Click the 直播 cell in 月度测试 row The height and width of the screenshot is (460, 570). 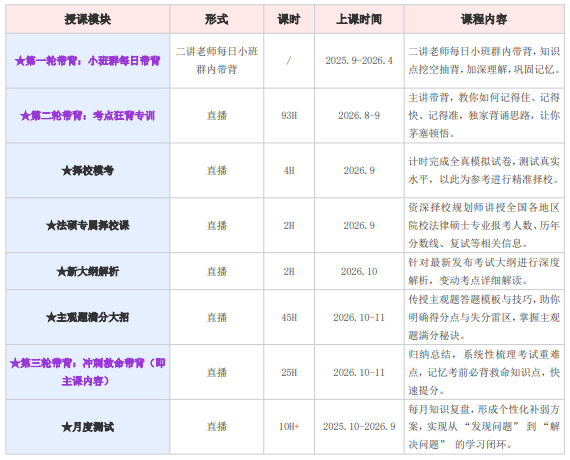[x=217, y=427]
